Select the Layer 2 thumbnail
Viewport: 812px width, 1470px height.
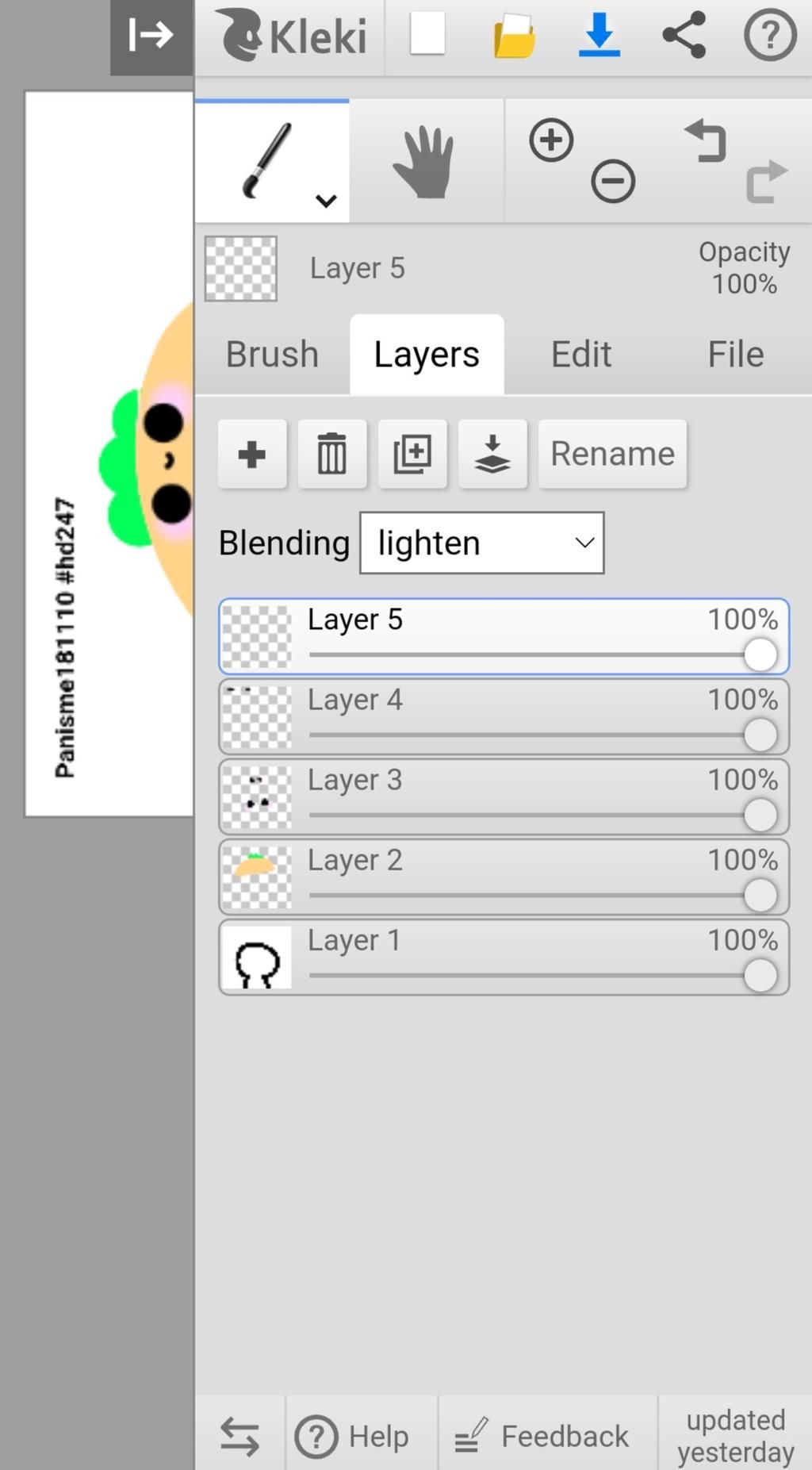pos(256,877)
